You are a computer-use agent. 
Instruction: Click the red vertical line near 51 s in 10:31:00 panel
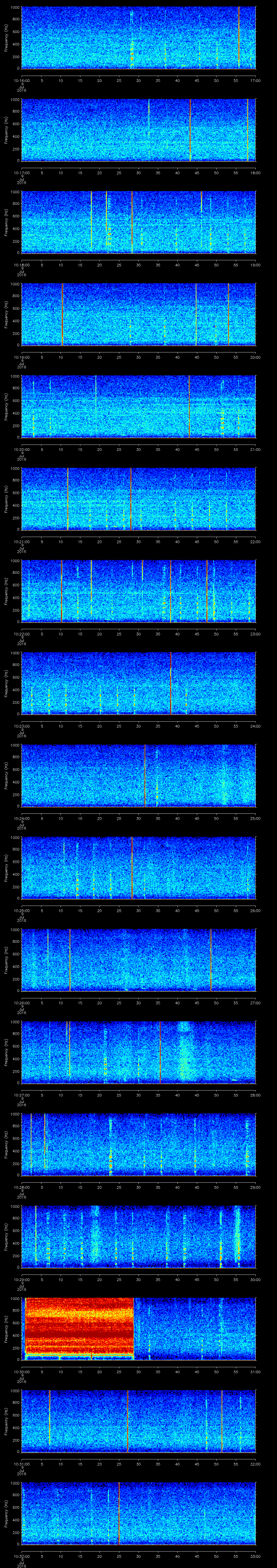222,1421
